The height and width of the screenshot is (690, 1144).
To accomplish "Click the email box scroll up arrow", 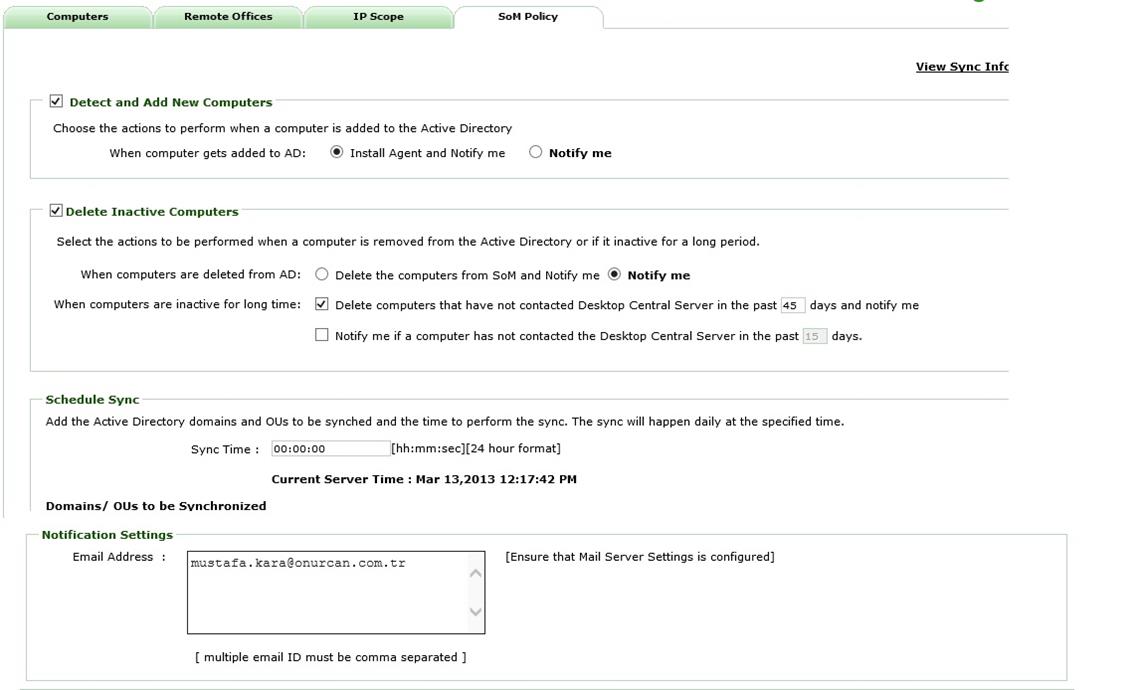I will pos(476,573).
